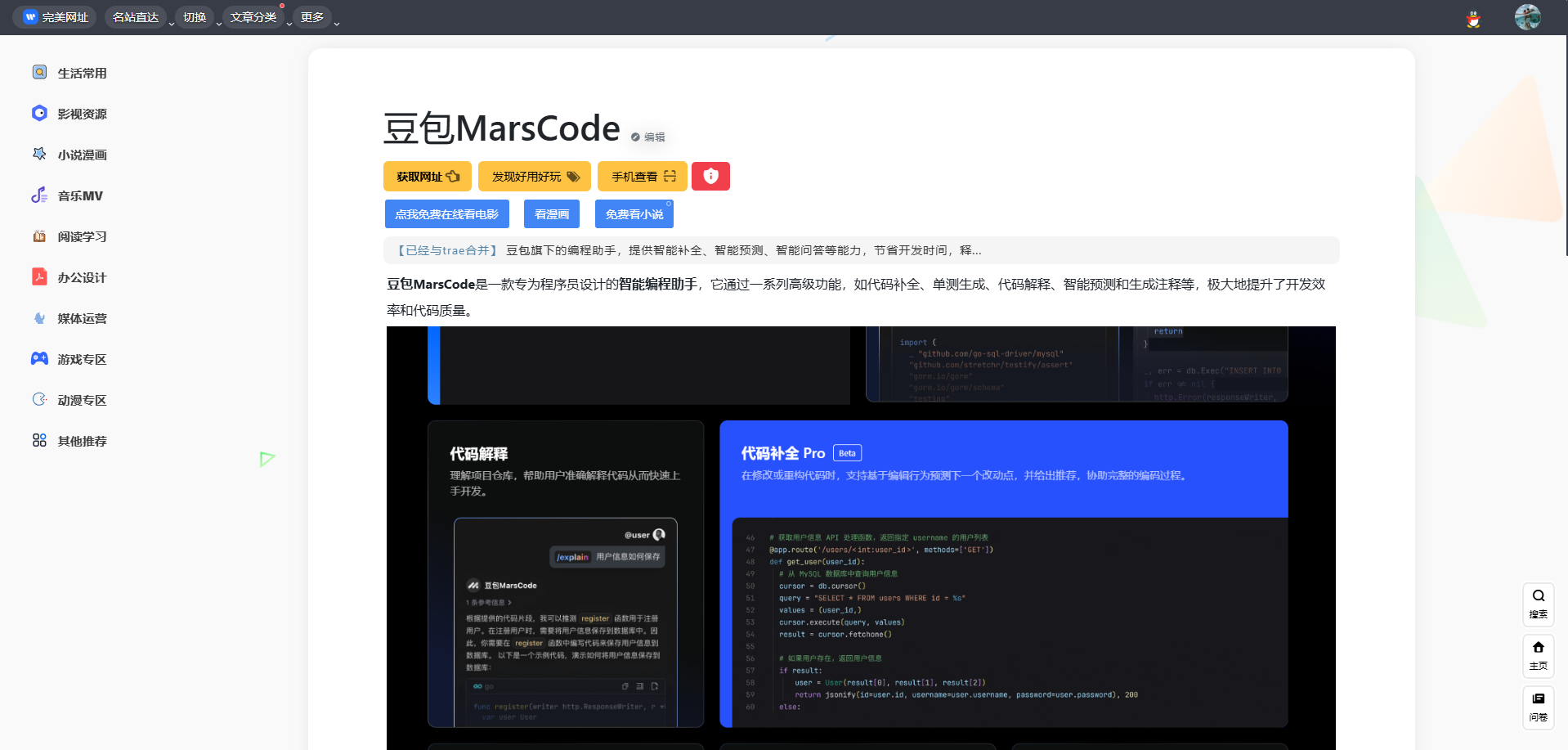Screen dimensions: 1568x750
Task: Click the 发现好用好玩 button
Action: (535, 176)
